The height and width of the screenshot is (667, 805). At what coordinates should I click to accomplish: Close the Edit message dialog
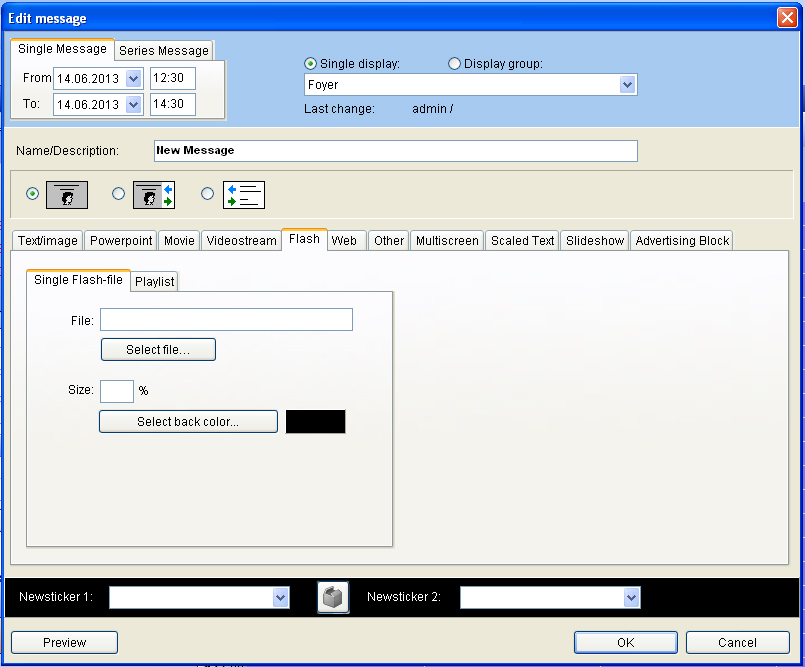coord(786,18)
